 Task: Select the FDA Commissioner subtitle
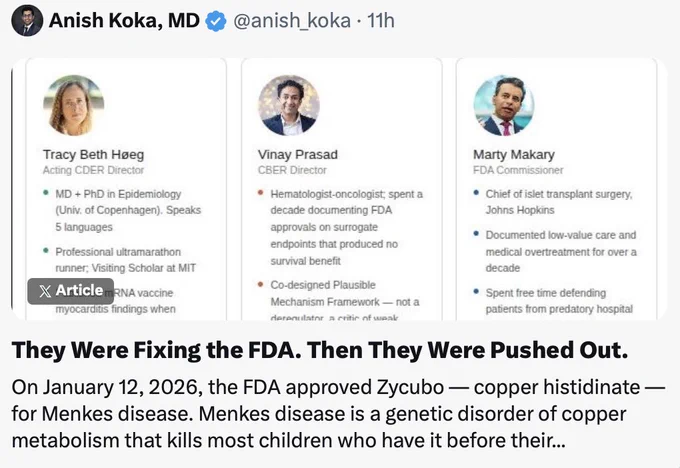click(x=518, y=170)
